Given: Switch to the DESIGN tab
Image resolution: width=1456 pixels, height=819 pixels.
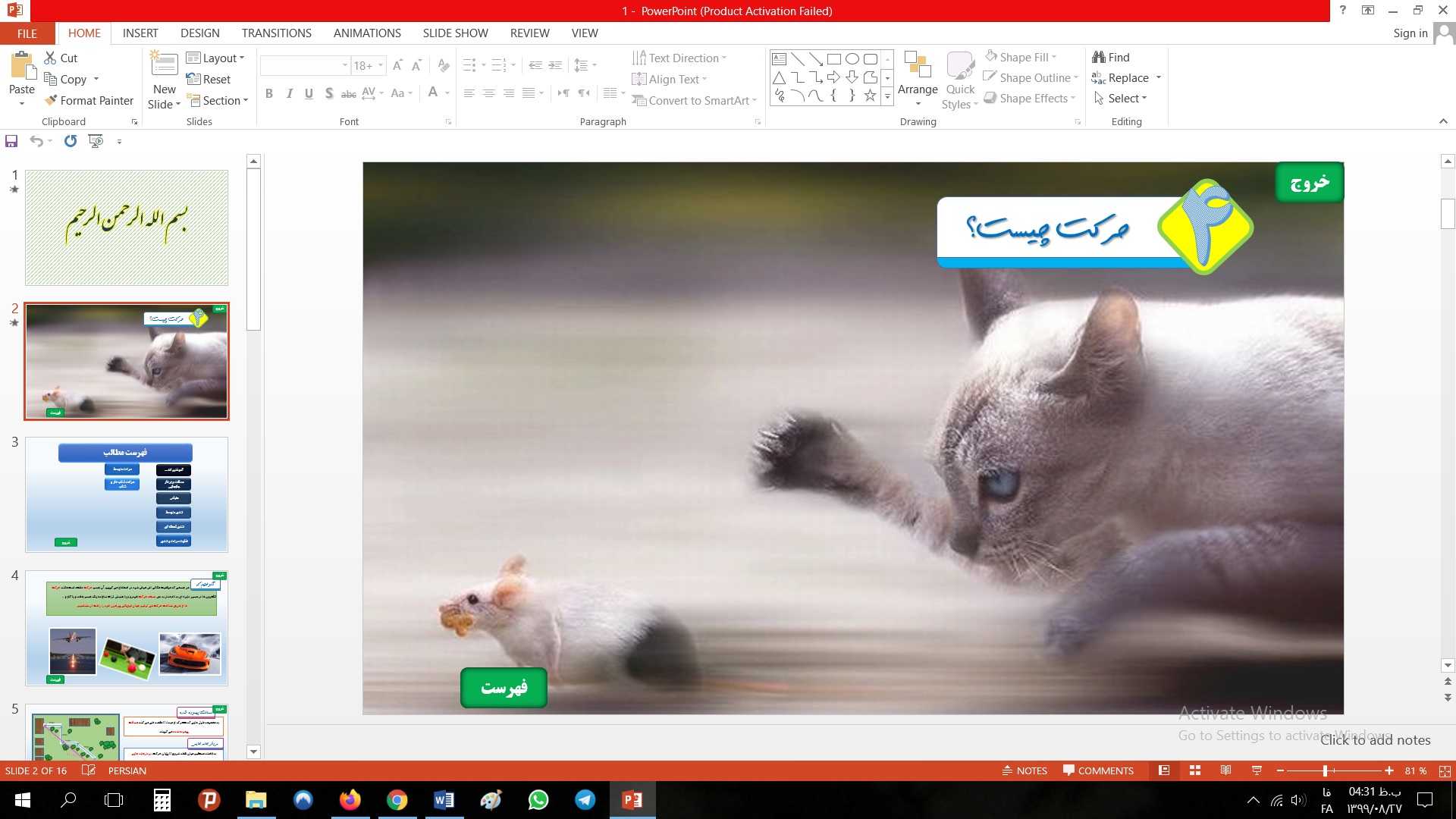Looking at the screenshot, I should [x=200, y=33].
